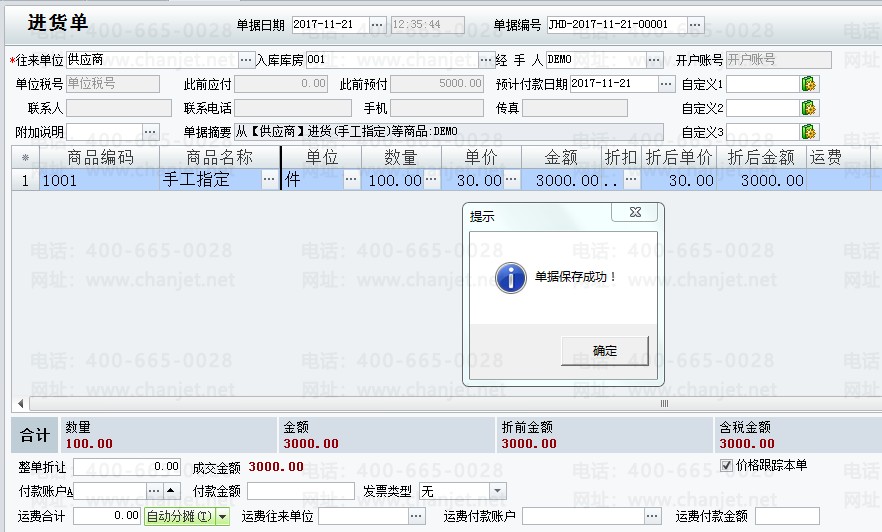Image resolution: width=882 pixels, height=532 pixels.
Task: Click the 单据编号 ellipsis browse button
Action: coord(696,24)
